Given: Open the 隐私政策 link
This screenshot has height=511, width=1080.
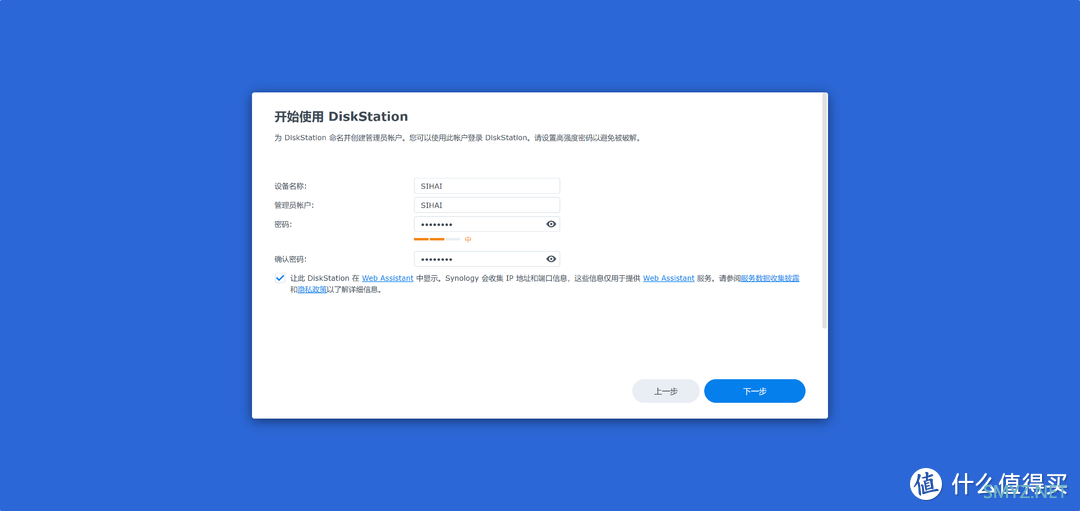Looking at the screenshot, I should click(312, 290).
